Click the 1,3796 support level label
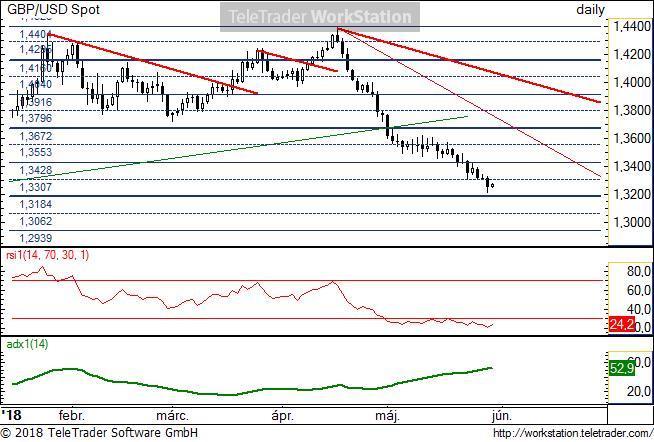 click(36, 118)
